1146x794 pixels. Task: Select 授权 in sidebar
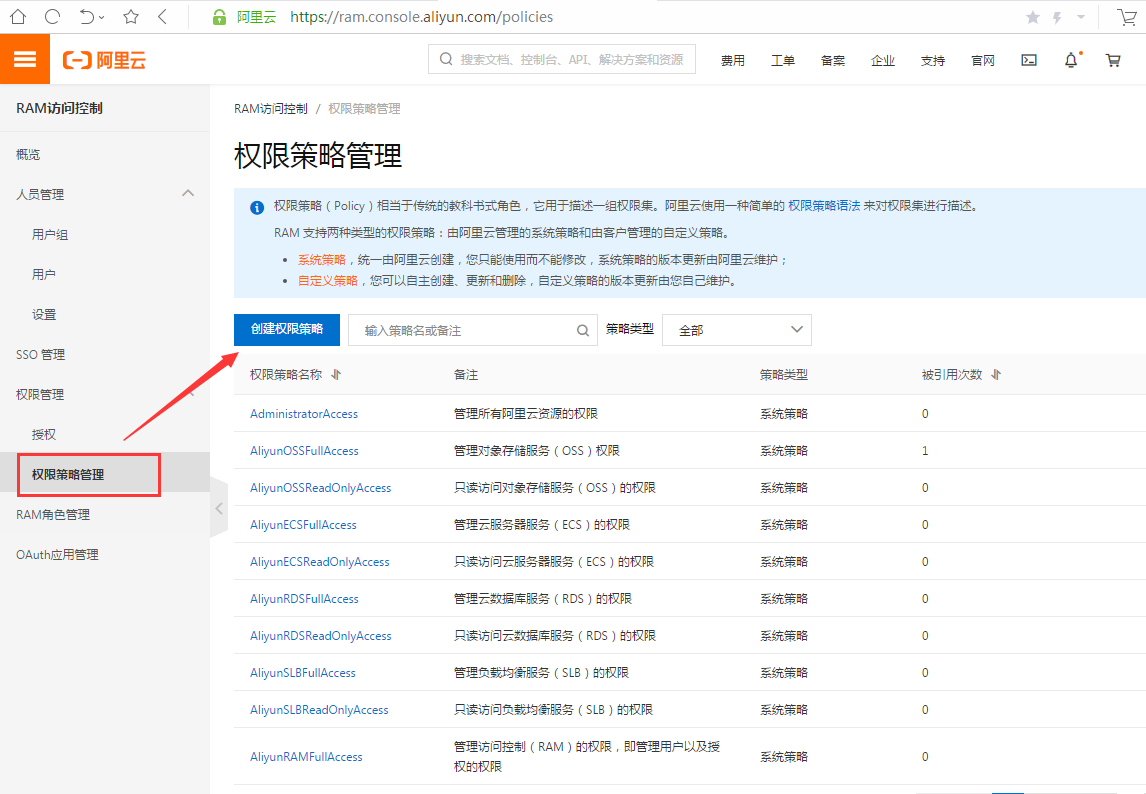click(x=44, y=434)
